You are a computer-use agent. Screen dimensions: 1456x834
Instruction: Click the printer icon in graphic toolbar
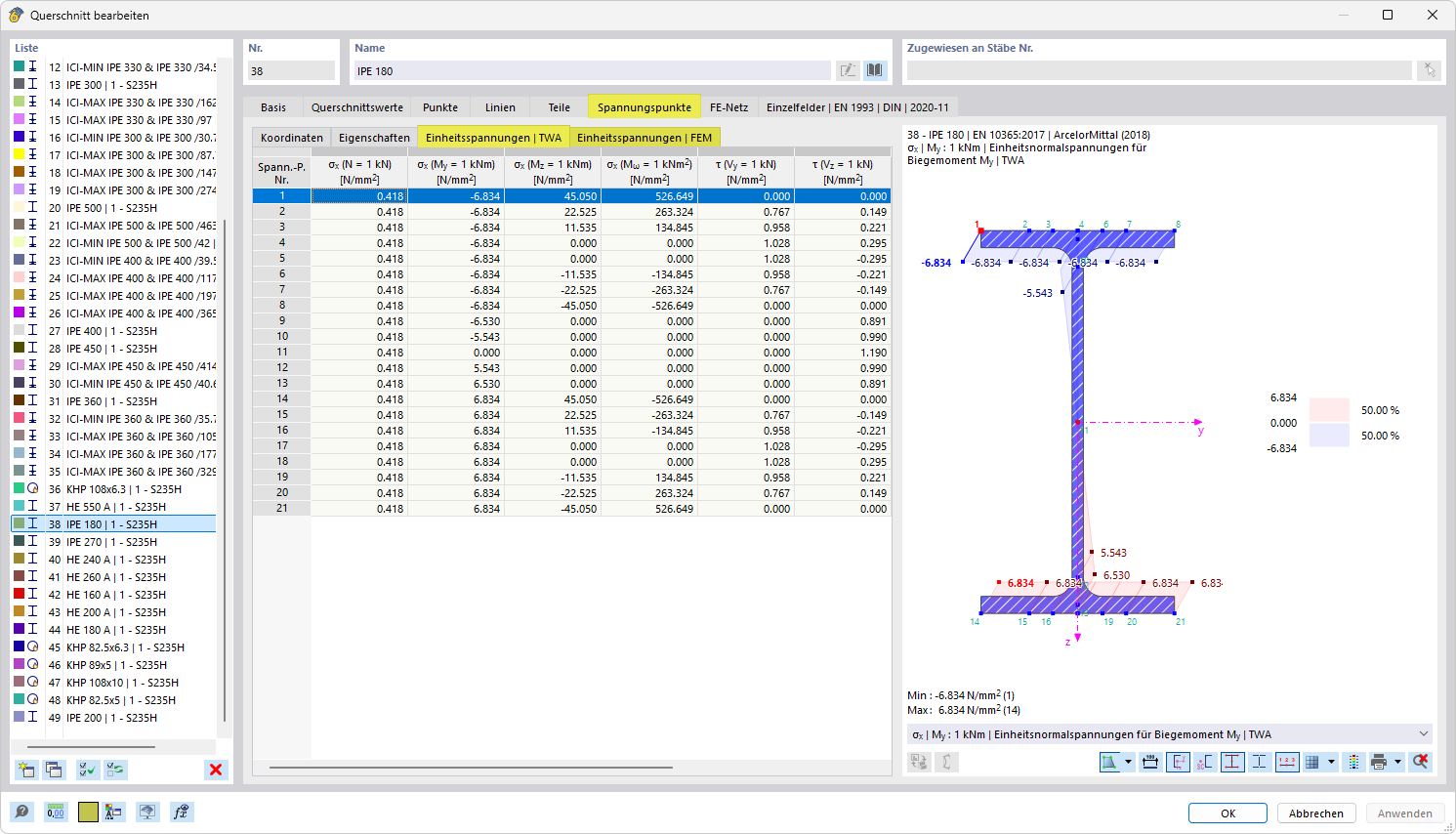click(1379, 762)
